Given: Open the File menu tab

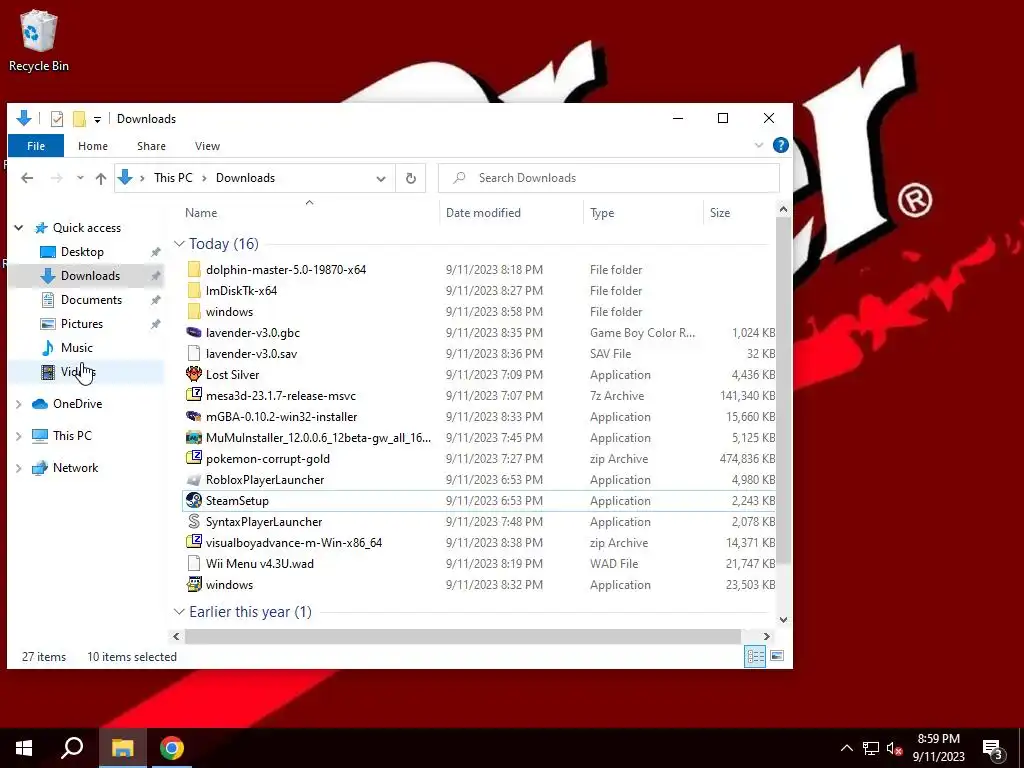Looking at the screenshot, I should click(x=36, y=146).
